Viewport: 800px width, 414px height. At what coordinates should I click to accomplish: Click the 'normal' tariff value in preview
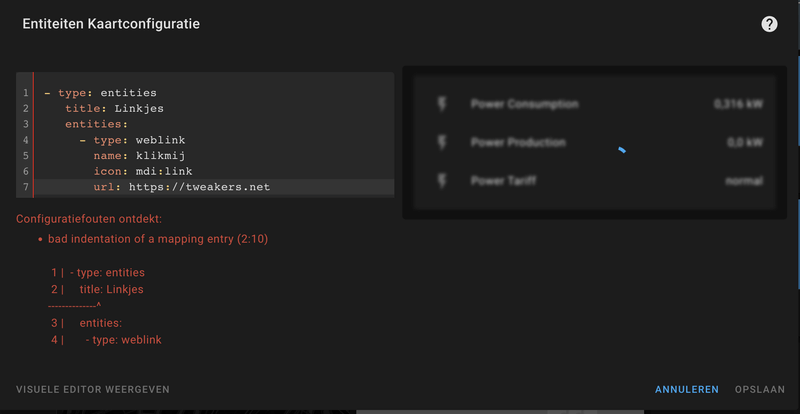tap(744, 181)
